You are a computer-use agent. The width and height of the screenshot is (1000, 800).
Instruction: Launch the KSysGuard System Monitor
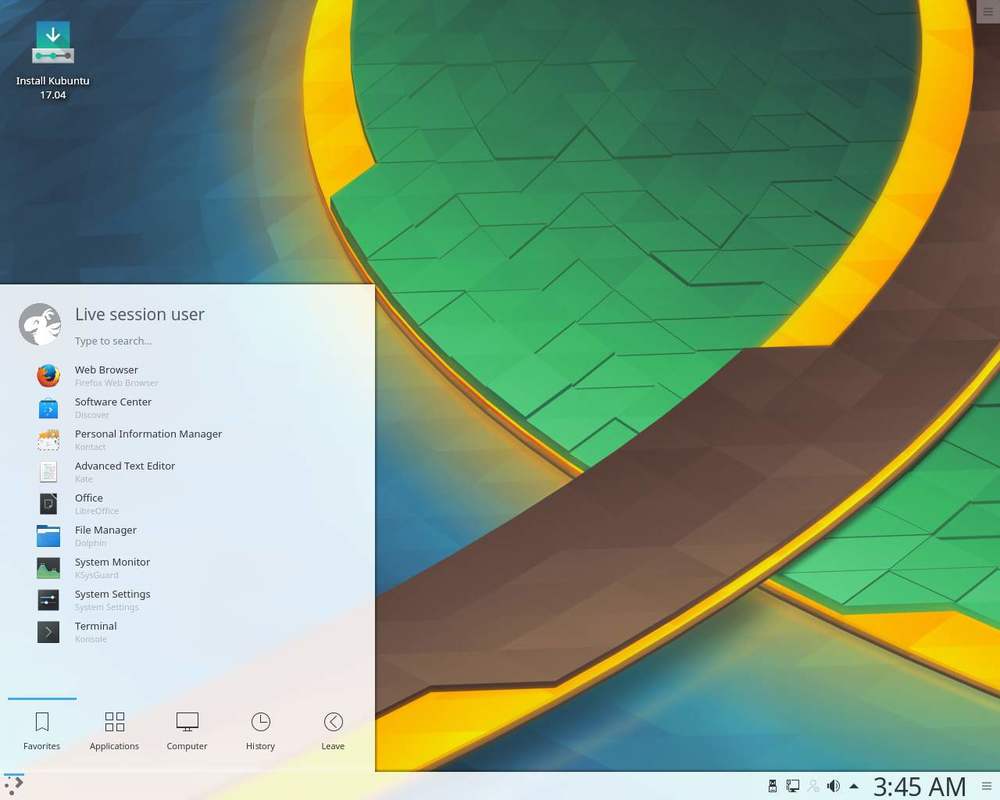(x=112, y=567)
